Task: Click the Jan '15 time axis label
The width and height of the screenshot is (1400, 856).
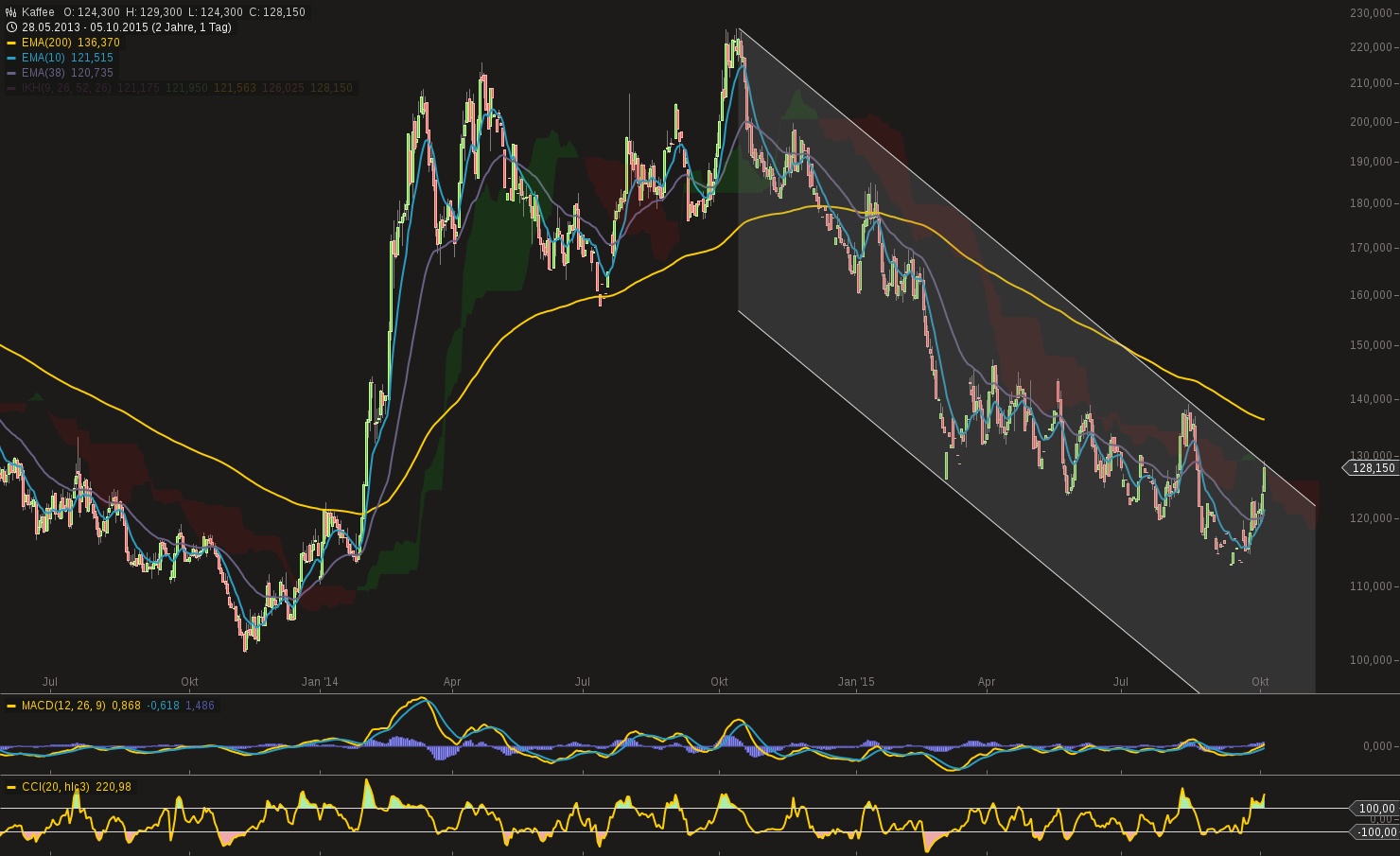Action: tap(856, 682)
